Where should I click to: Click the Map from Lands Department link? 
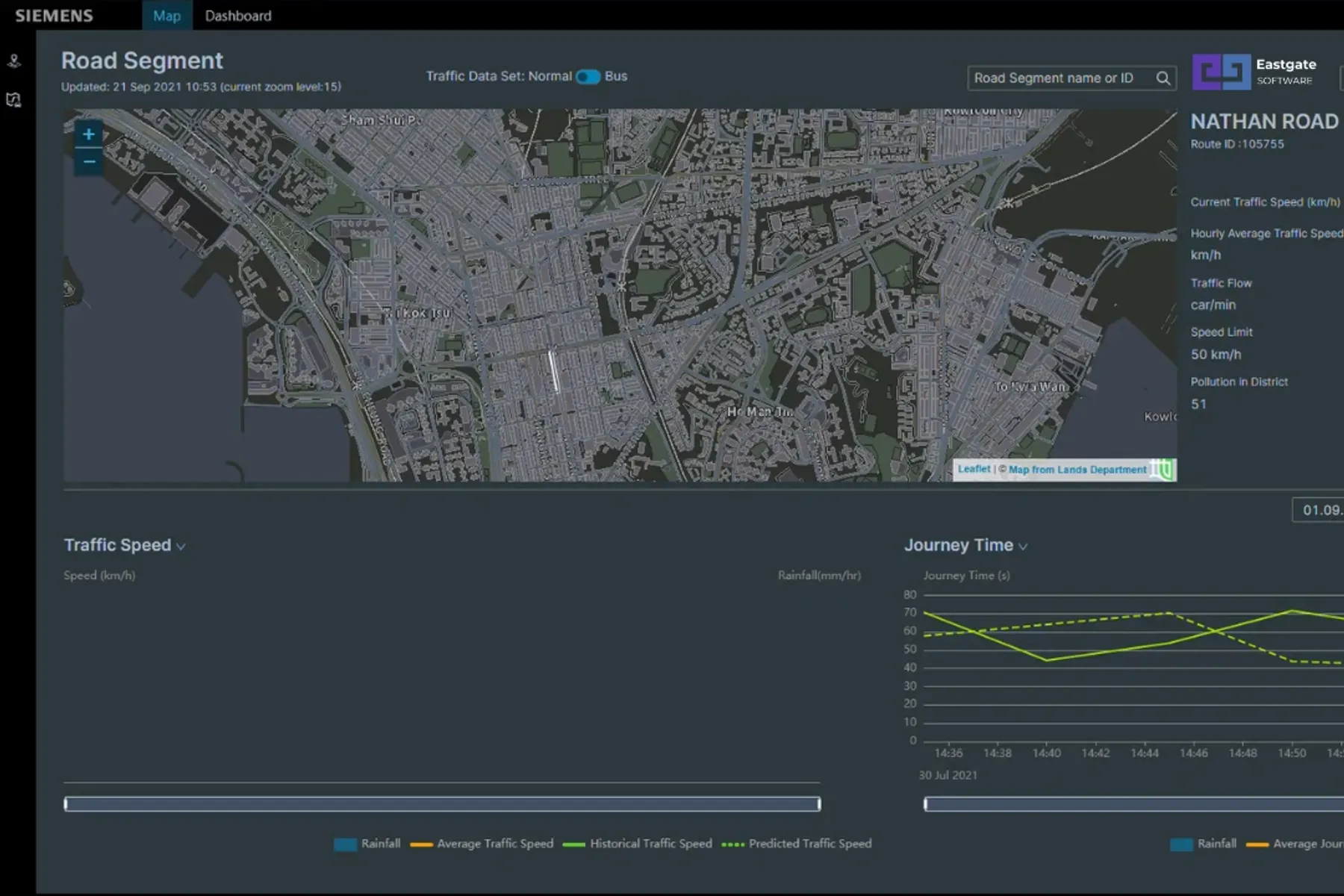click(1077, 469)
